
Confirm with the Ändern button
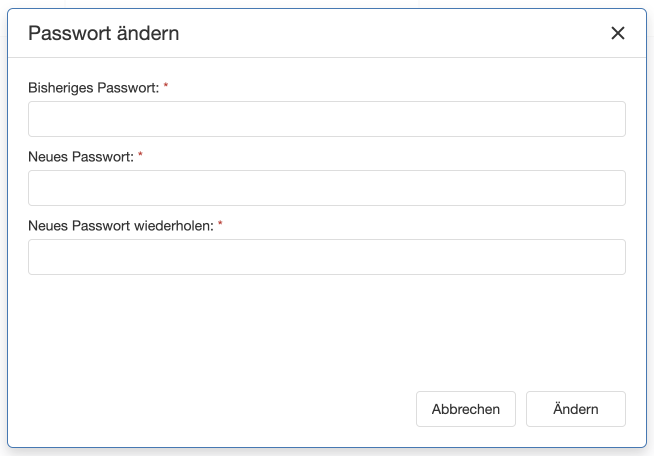click(575, 409)
